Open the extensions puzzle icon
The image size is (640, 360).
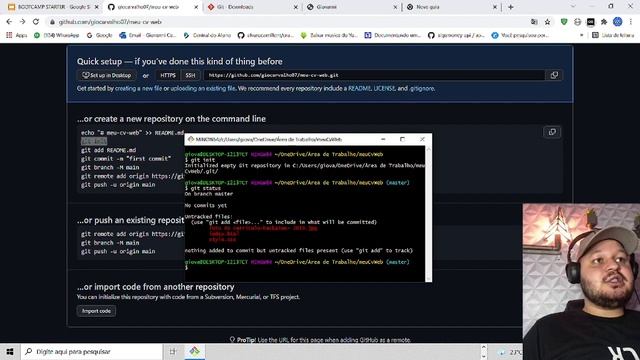click(604, 22)
